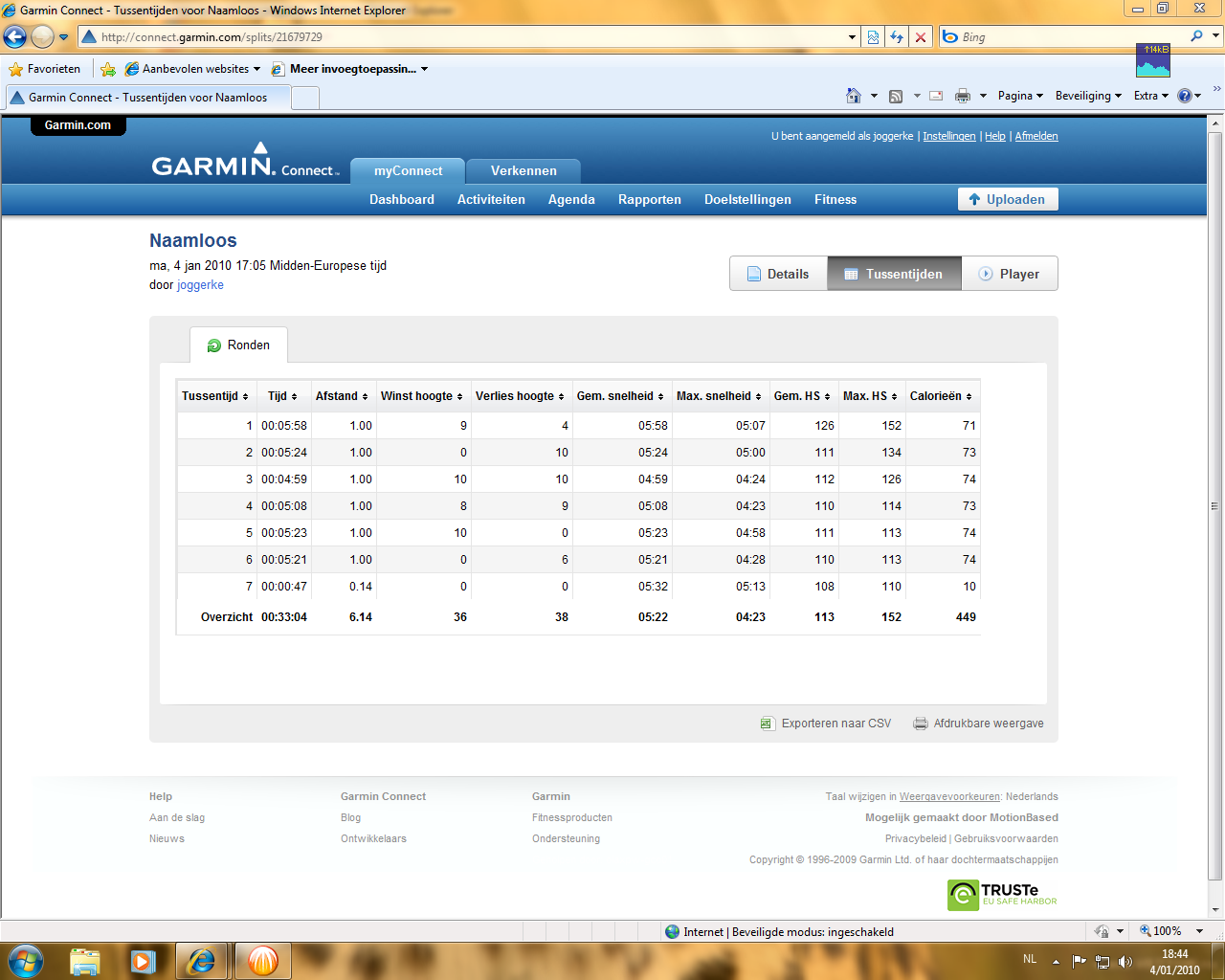Viewport: 1225px width, 980px height.
Task: Click the Exporteren naar CSV link
Action: 826,724
